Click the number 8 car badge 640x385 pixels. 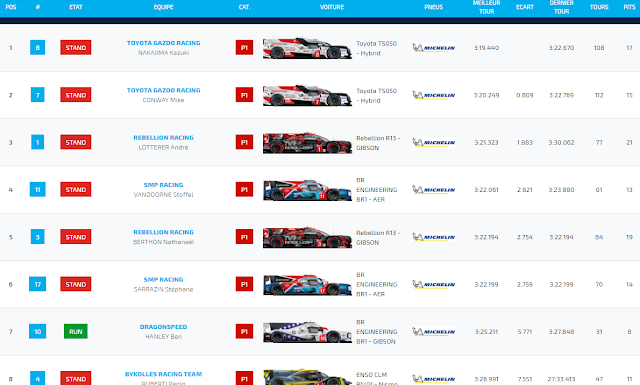coord(38,47)
